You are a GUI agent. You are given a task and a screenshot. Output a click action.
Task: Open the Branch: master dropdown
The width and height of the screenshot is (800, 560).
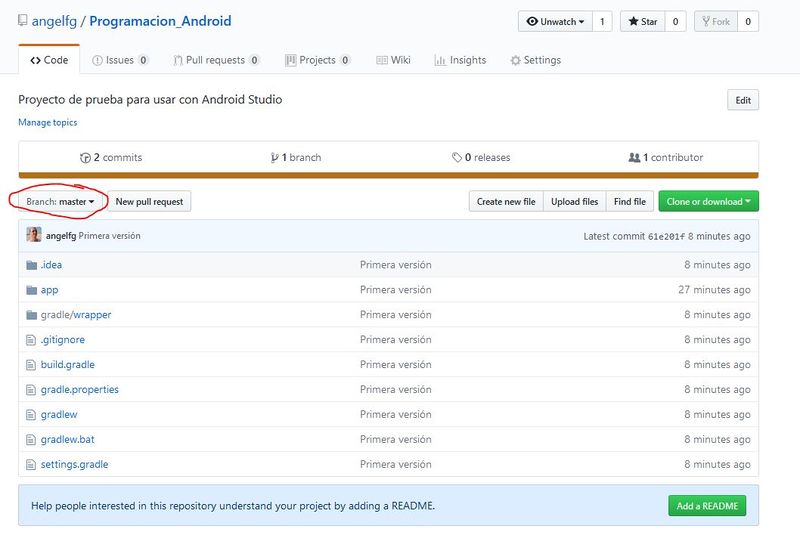tap(60, 201)
